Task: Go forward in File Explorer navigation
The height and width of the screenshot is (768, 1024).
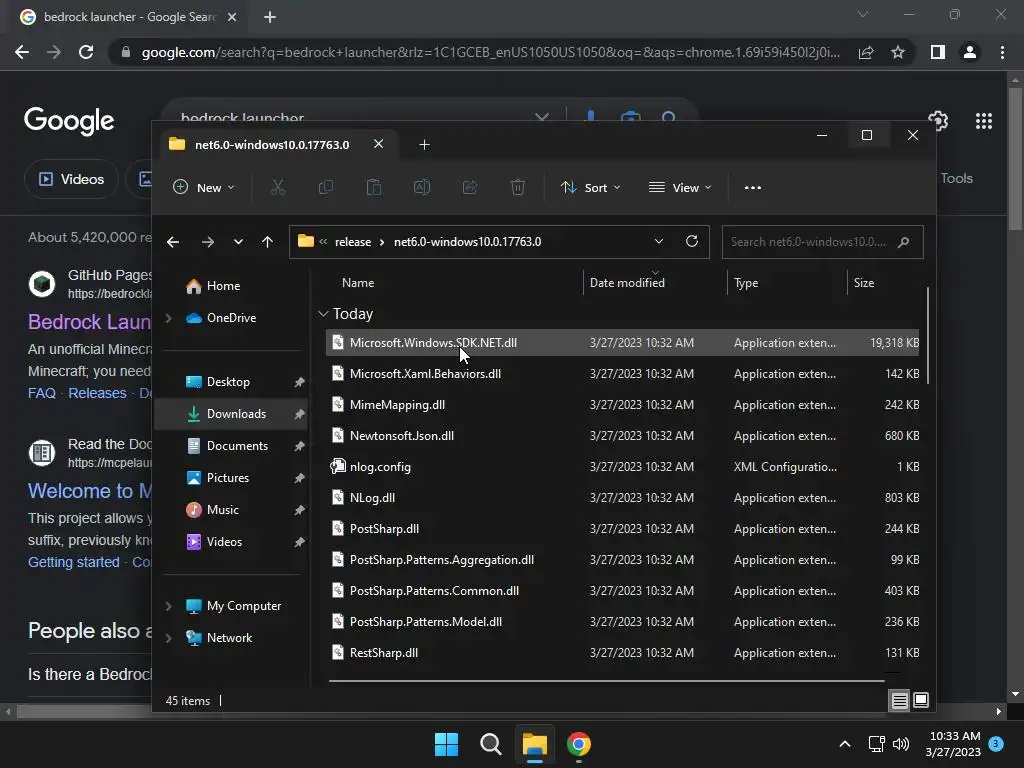Action: pyautogui.click(x=208, y=242)
